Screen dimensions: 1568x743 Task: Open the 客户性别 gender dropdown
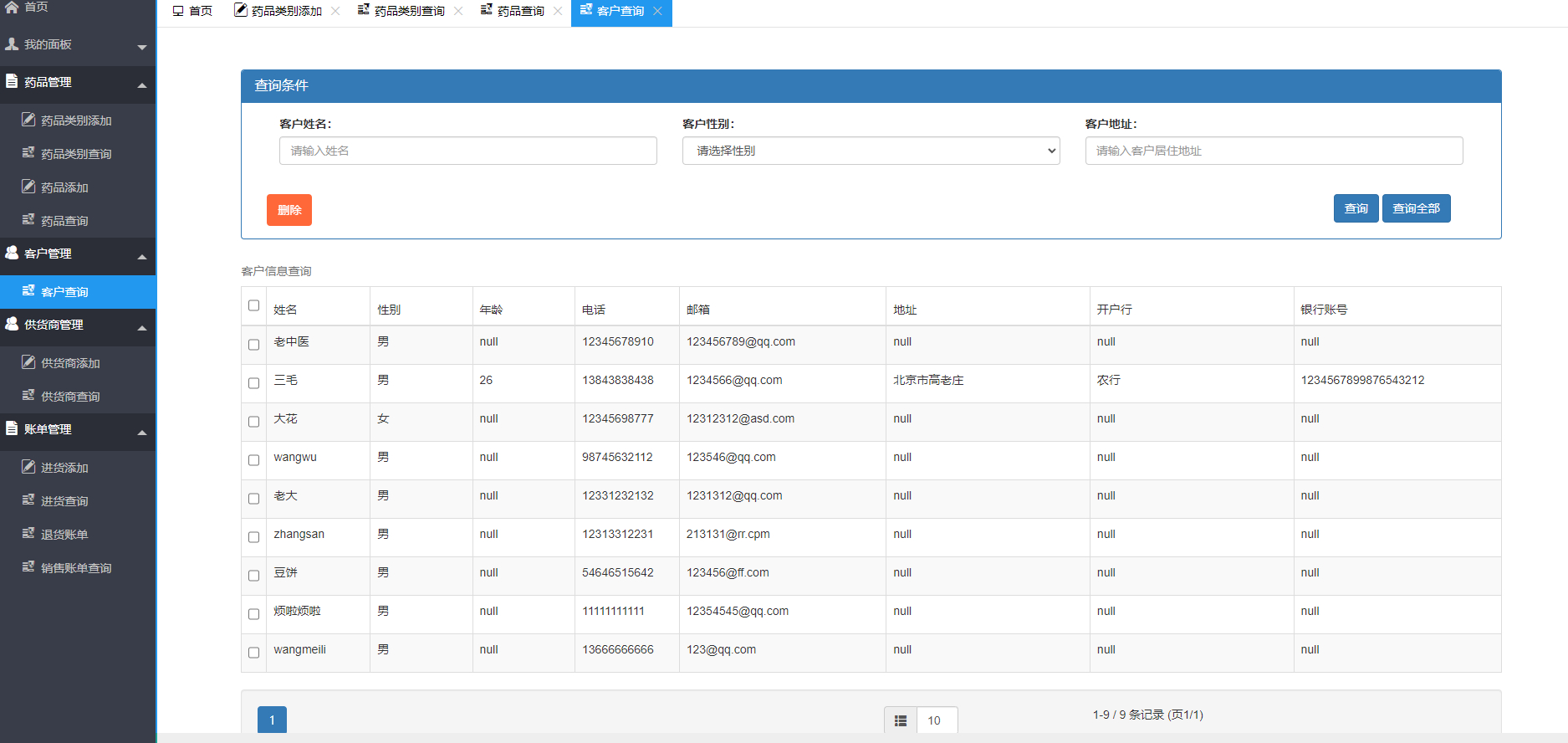tap(871, 151)
